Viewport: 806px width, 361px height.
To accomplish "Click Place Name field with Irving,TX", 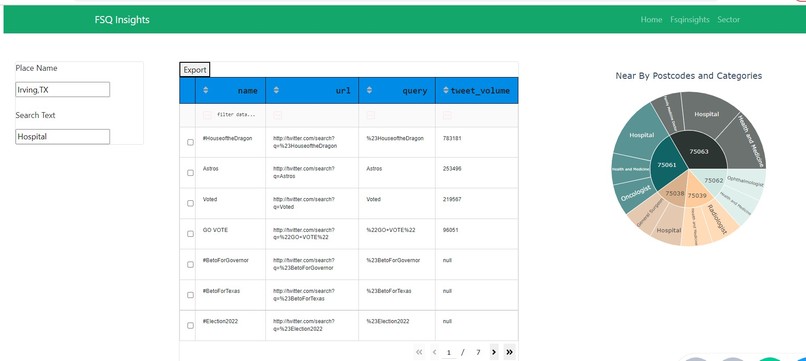I will coord(63,89).
